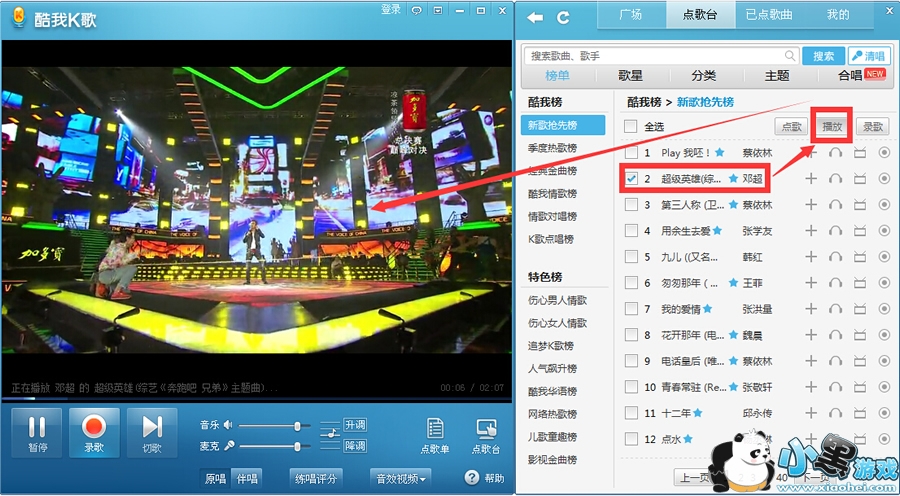Image resolution: width=900 pixels, height=496 pixels.
Task: Check the box for 九儿
Action: (631, 257)
